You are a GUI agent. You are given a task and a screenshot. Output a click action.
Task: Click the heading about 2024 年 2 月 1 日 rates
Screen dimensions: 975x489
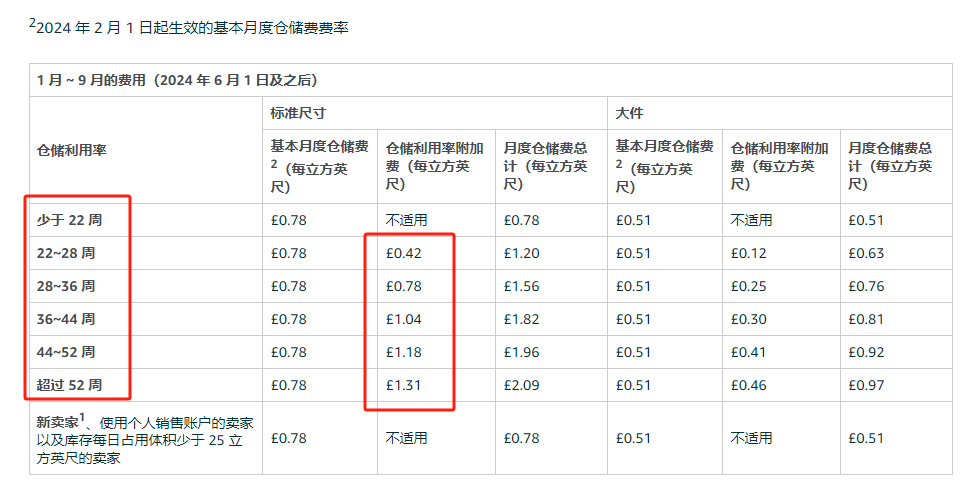point(190,28)
